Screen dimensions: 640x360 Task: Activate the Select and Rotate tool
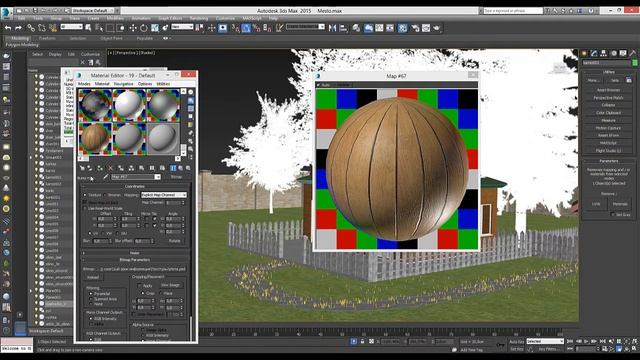point(144,28)
